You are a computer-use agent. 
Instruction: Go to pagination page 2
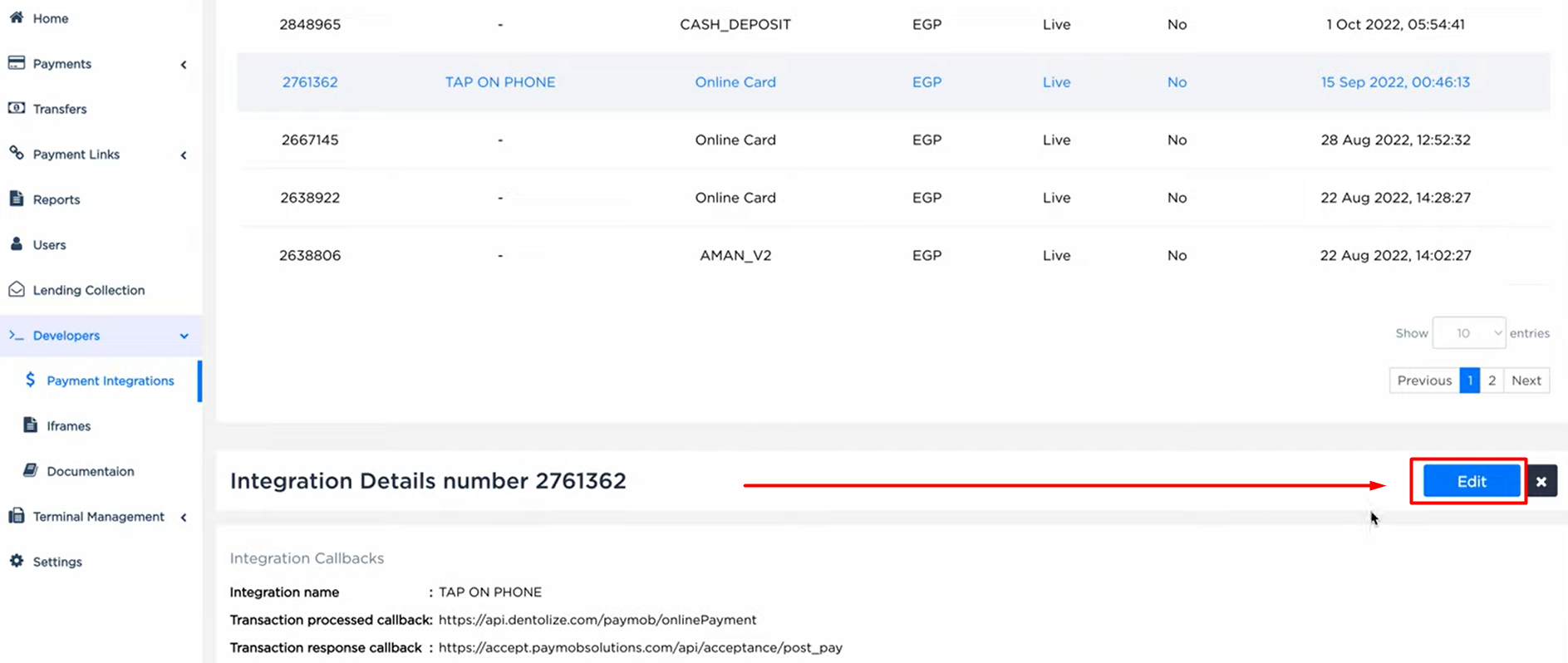tap(1492, 381)
